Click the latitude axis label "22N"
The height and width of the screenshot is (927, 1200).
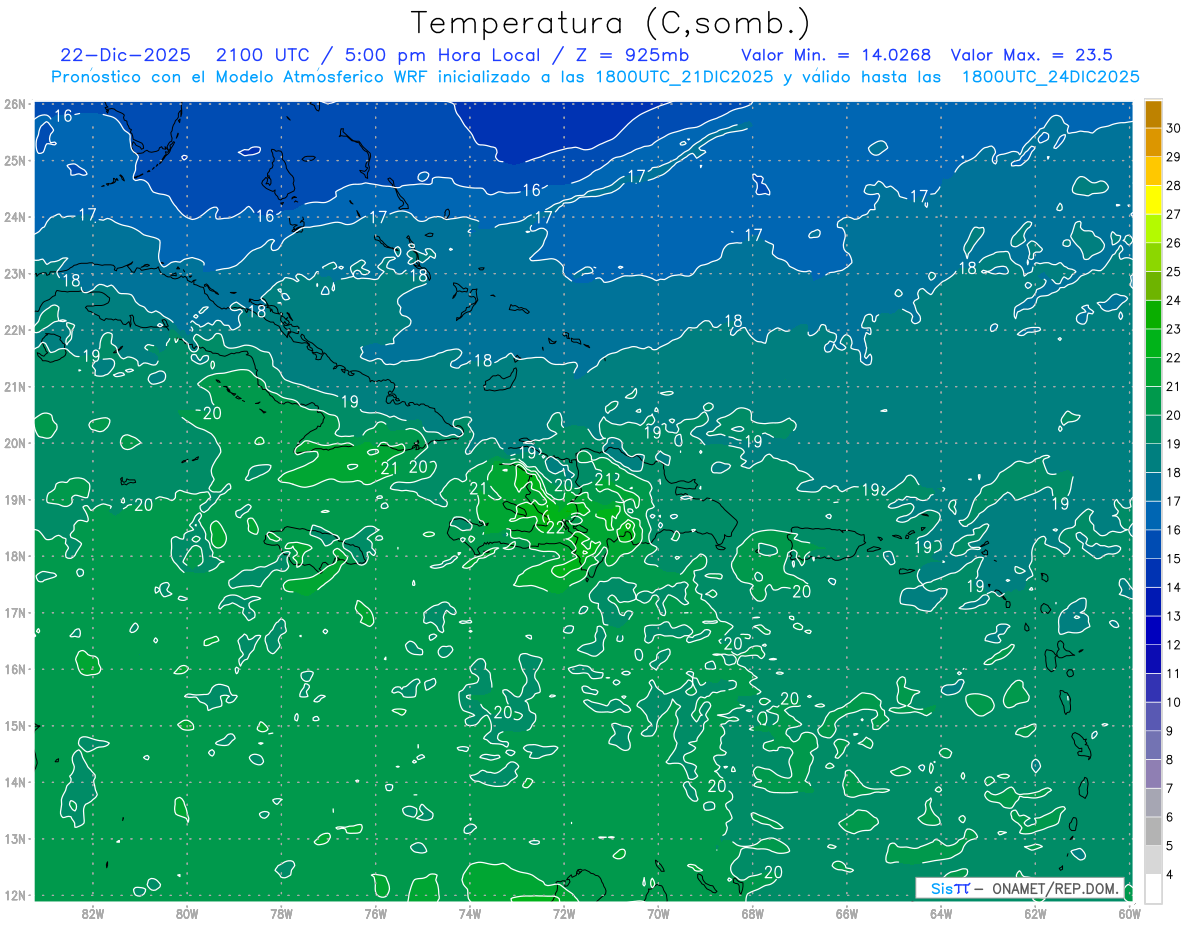point(15,330)
